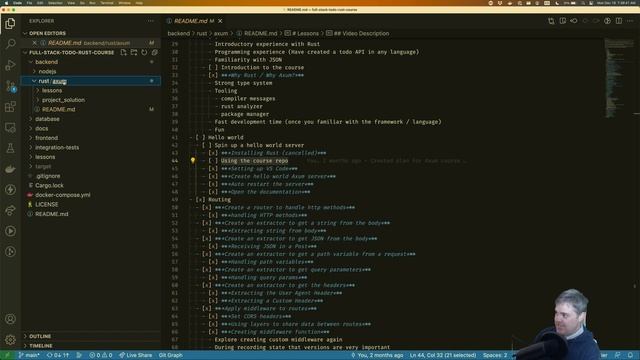Click git blame You, 2 months ago
Viewport: 640px width, 360px height.
(x=377, y=355)
